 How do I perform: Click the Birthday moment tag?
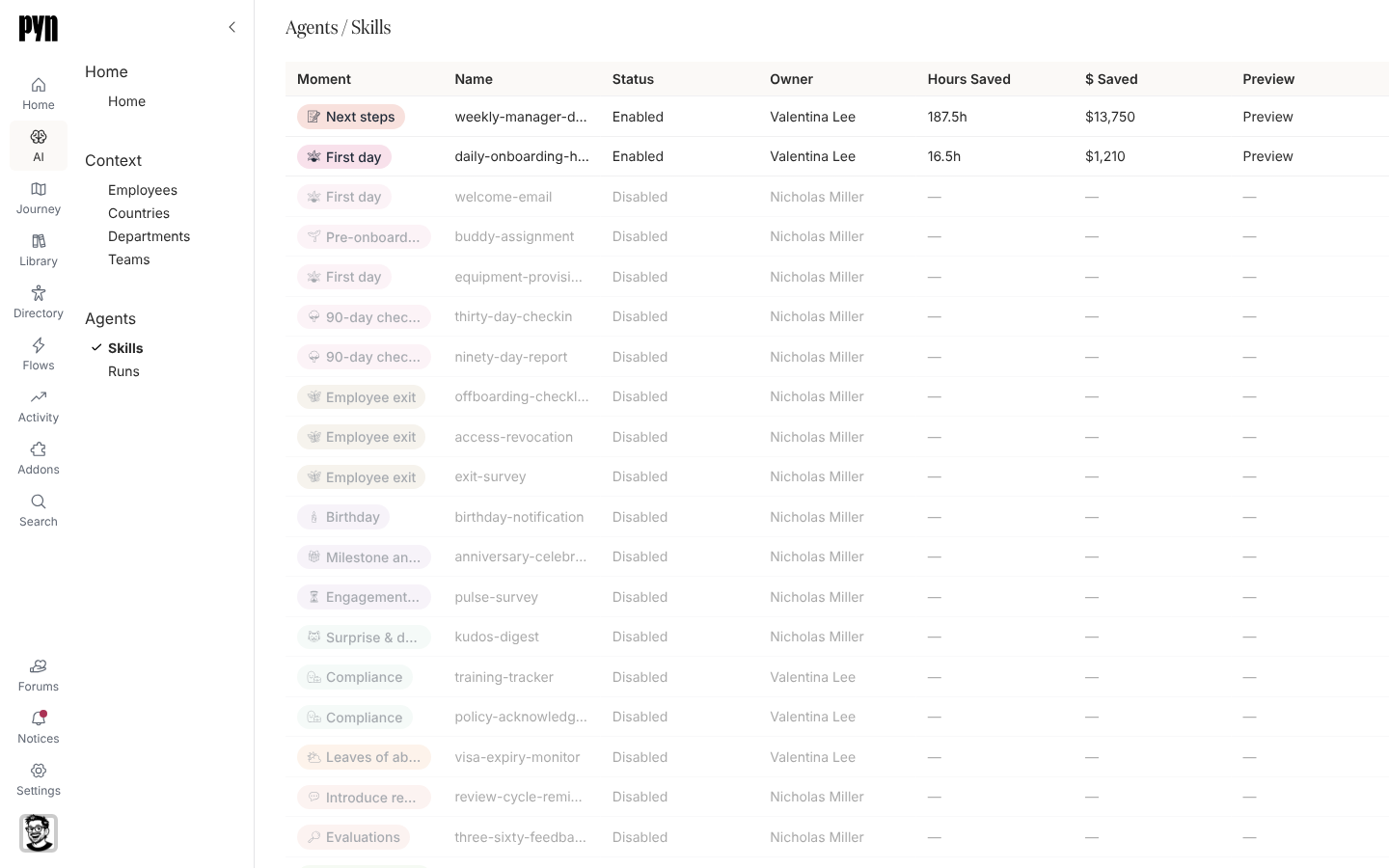(x=343, y=517)
